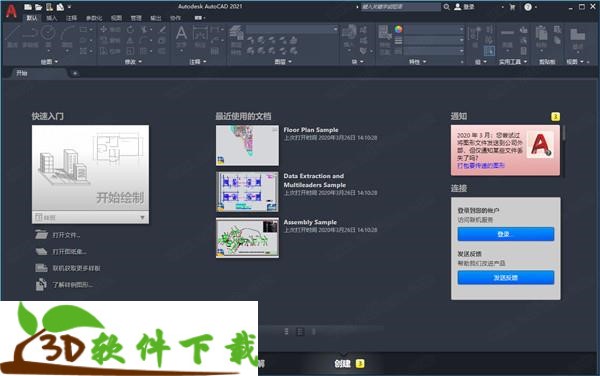Switch to the 视图 ribbon tab
The image size is (600, 376).
pos(116,18)
